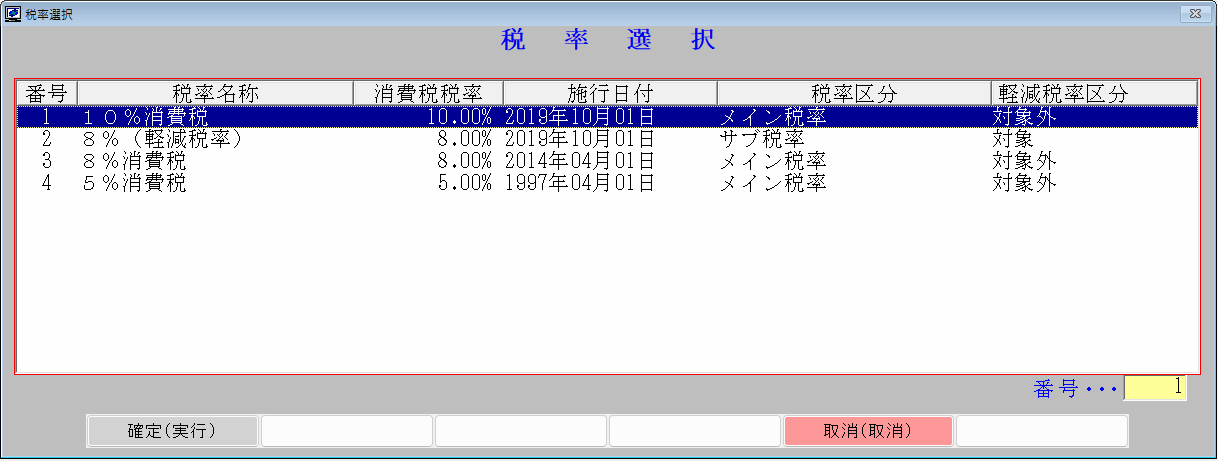The width and height of the screenshot is (1218, 461).
Task: Click the 1997年04月01日 date cell
Action: (580, 183)
